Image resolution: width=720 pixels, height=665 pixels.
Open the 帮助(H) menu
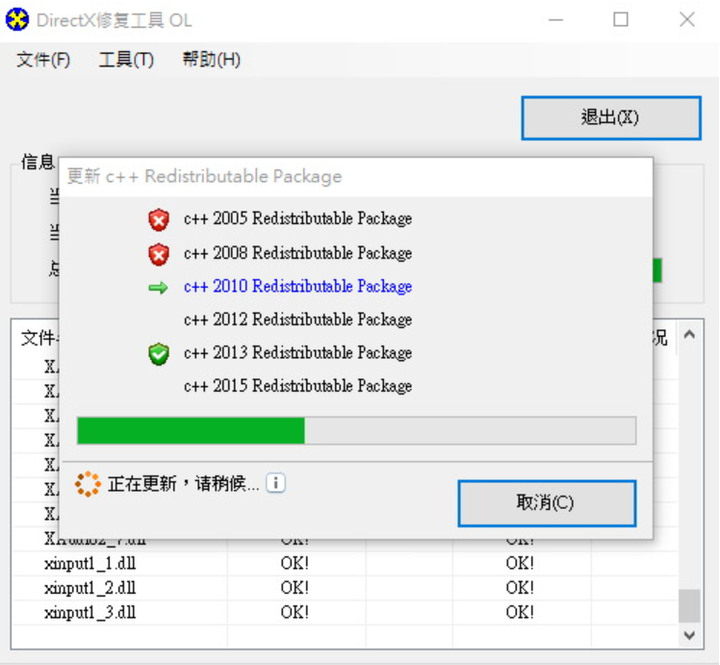click(211, 60)
